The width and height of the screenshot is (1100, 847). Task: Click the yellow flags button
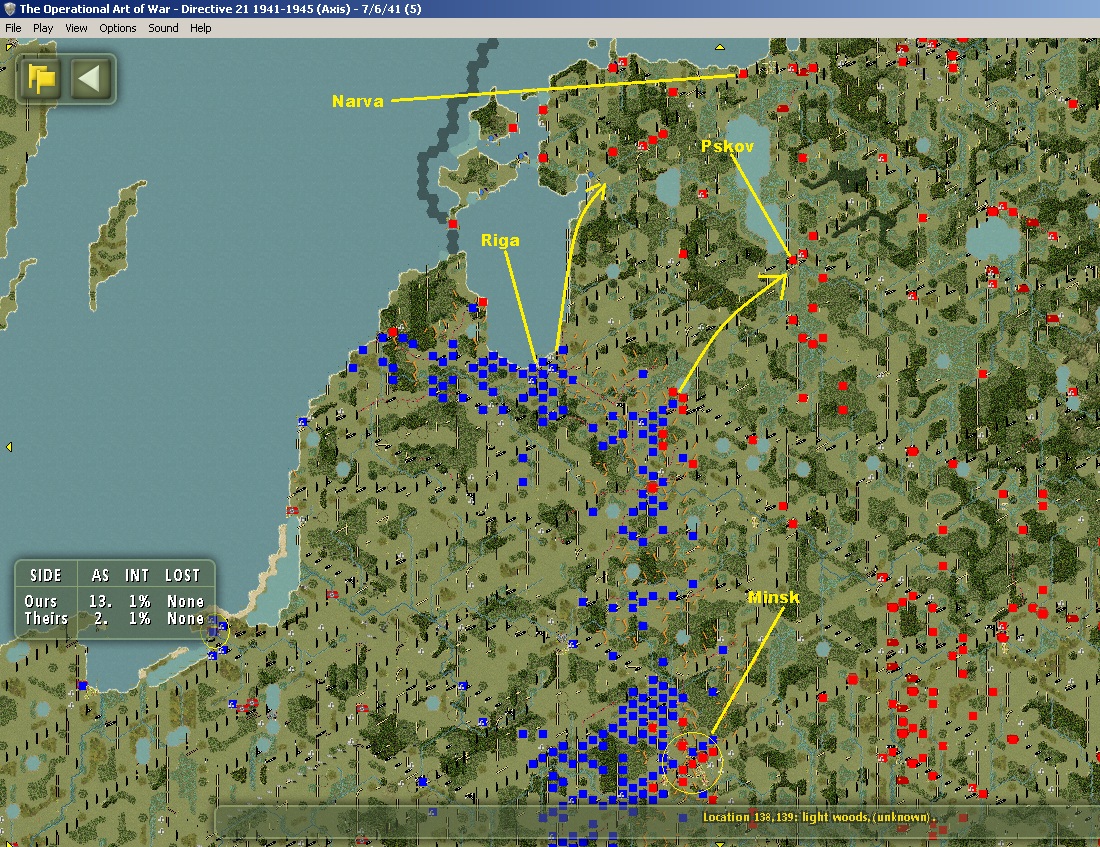42,79
